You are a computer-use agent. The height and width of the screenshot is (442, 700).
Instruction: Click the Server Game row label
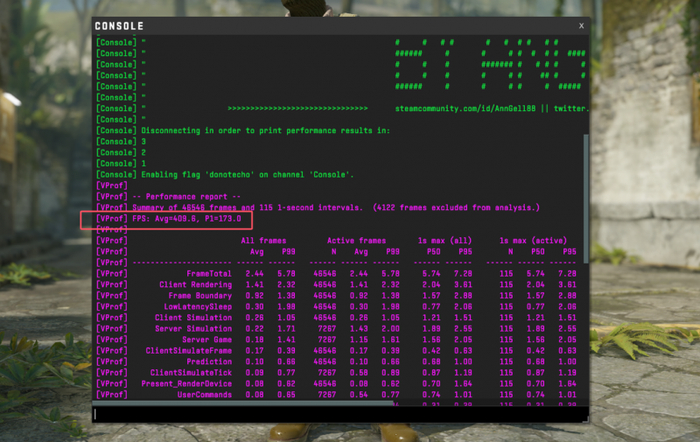pyautogui.click(x=207, y=340)
